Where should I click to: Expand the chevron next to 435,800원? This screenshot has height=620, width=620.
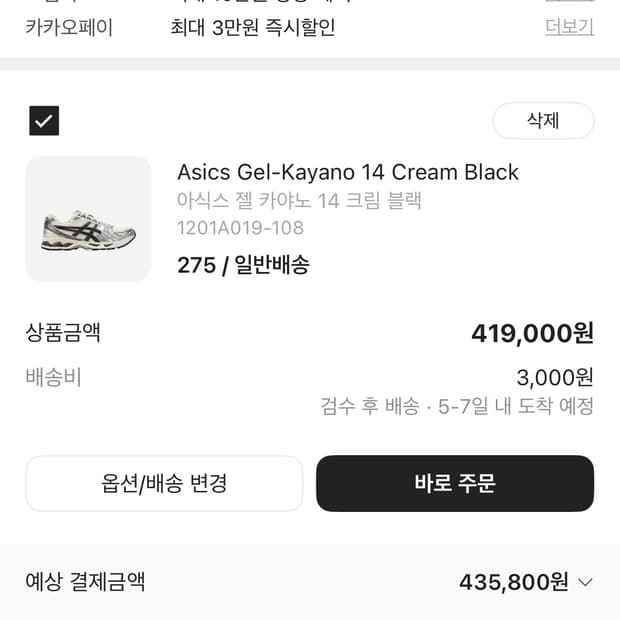(x=586, y=582)
